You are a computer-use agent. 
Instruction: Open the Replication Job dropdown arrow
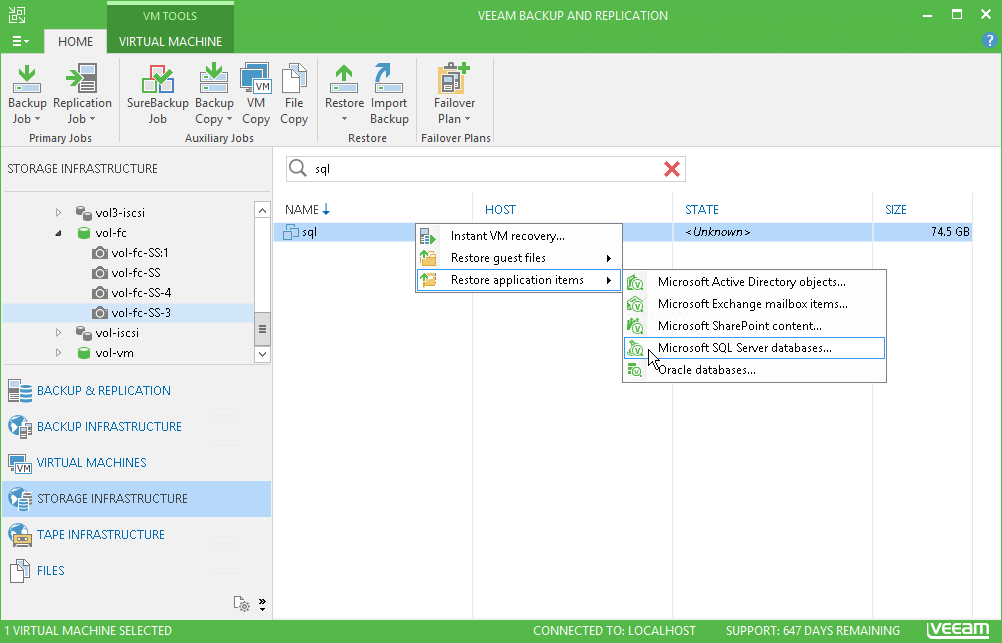[x=92, y=120]
